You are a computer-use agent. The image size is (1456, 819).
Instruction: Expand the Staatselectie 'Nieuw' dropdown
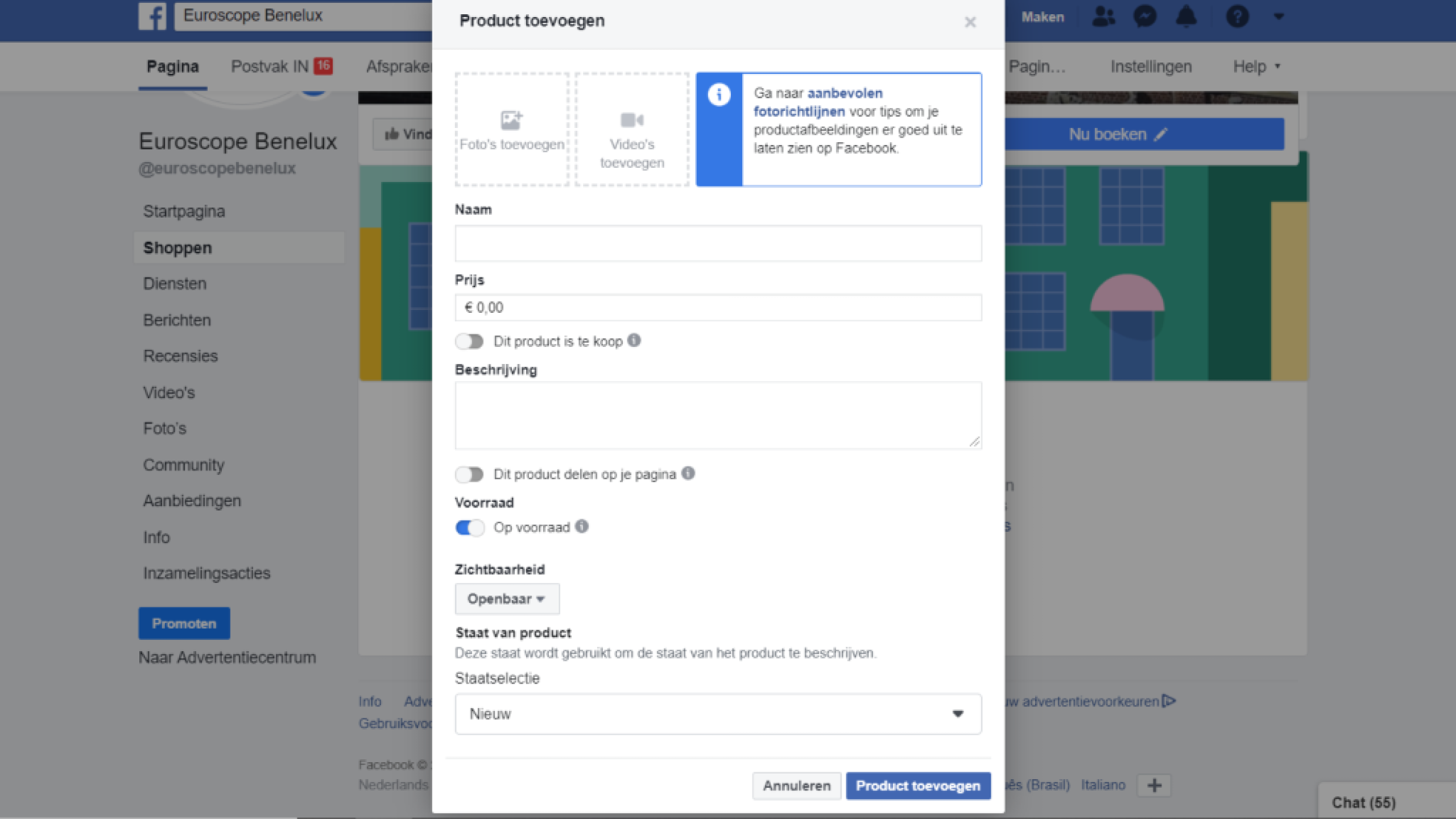[718, 714]
